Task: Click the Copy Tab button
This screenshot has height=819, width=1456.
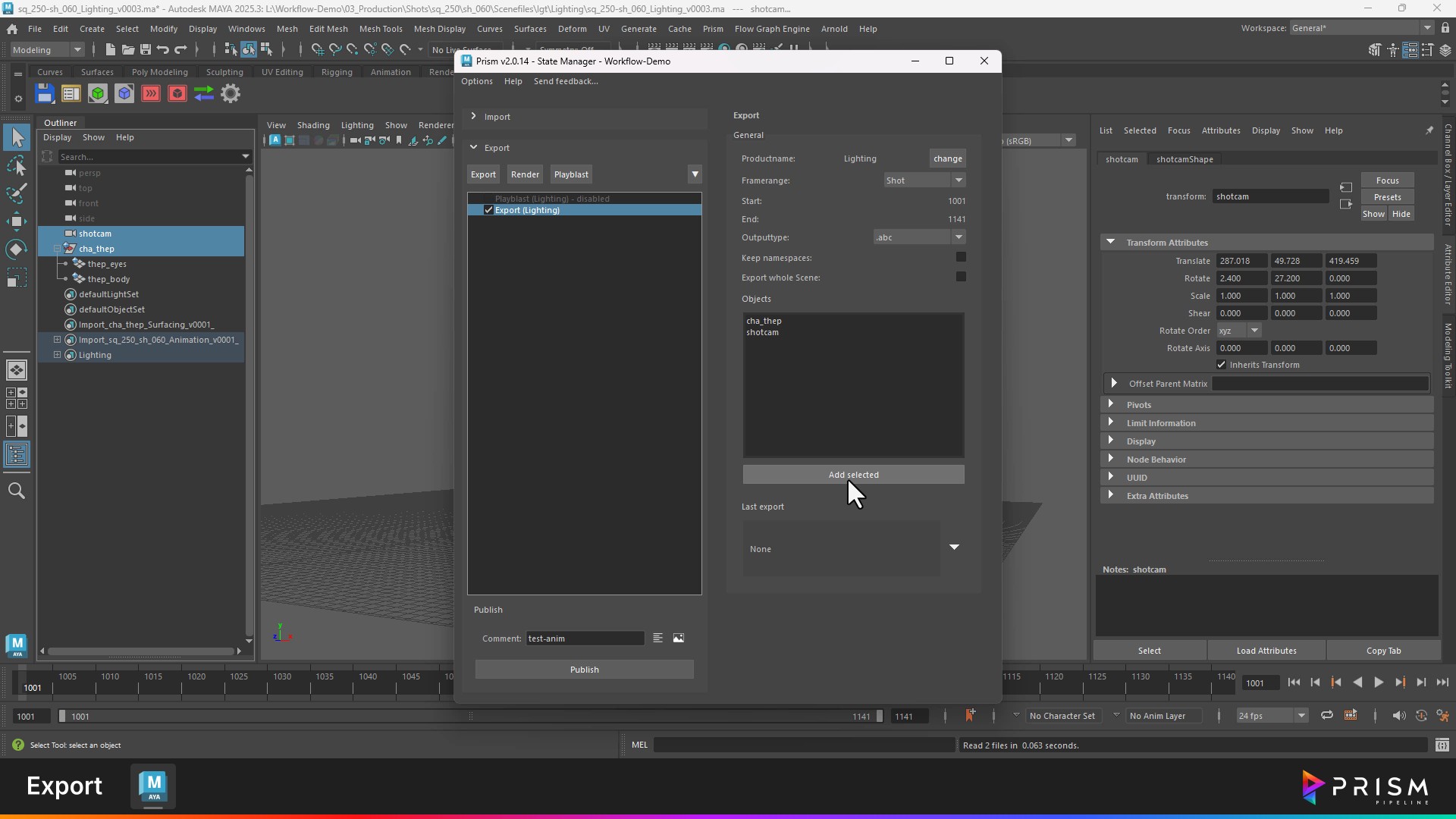Action: (1384, 651)
